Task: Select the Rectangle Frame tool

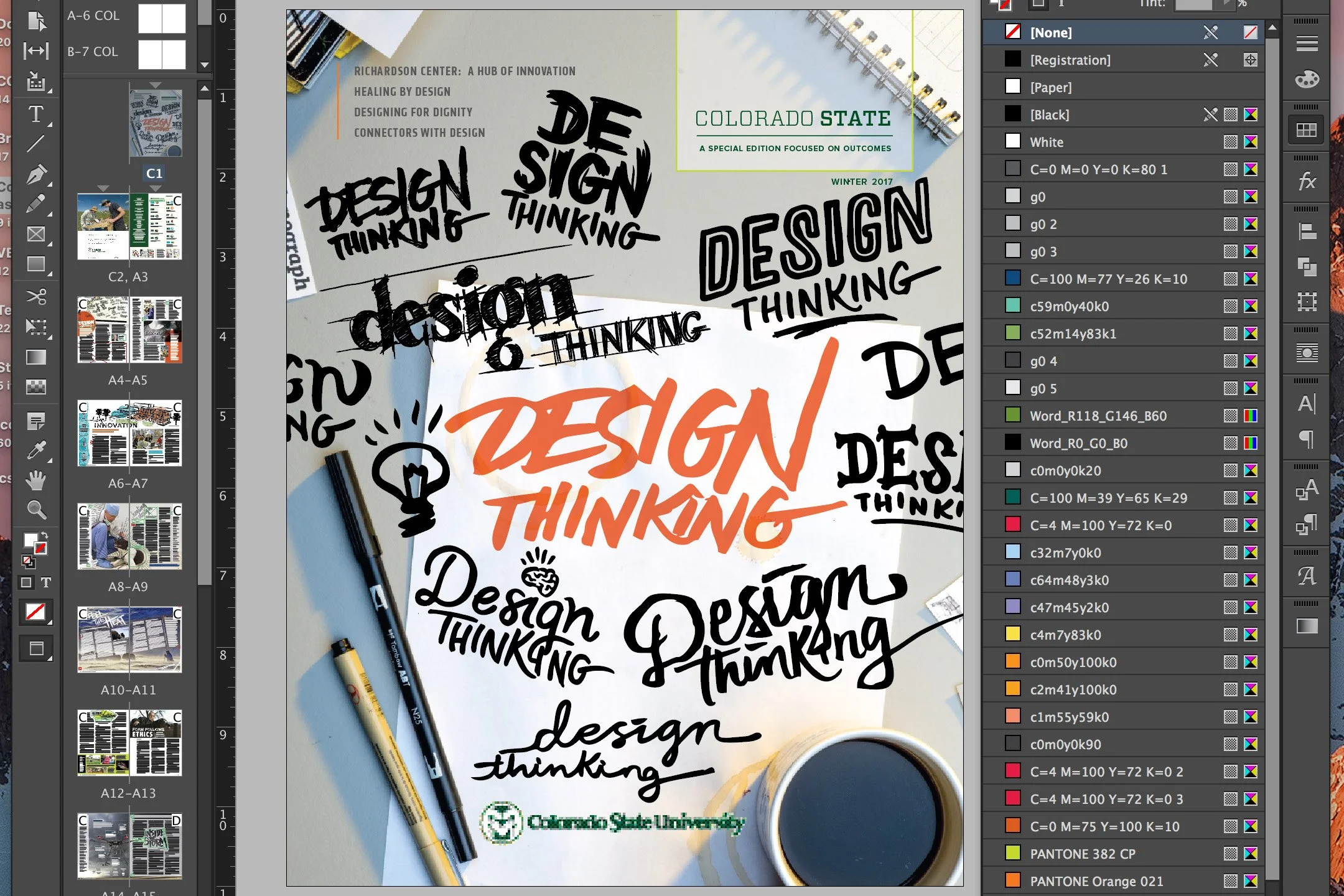Action: (x=36, y=235)
